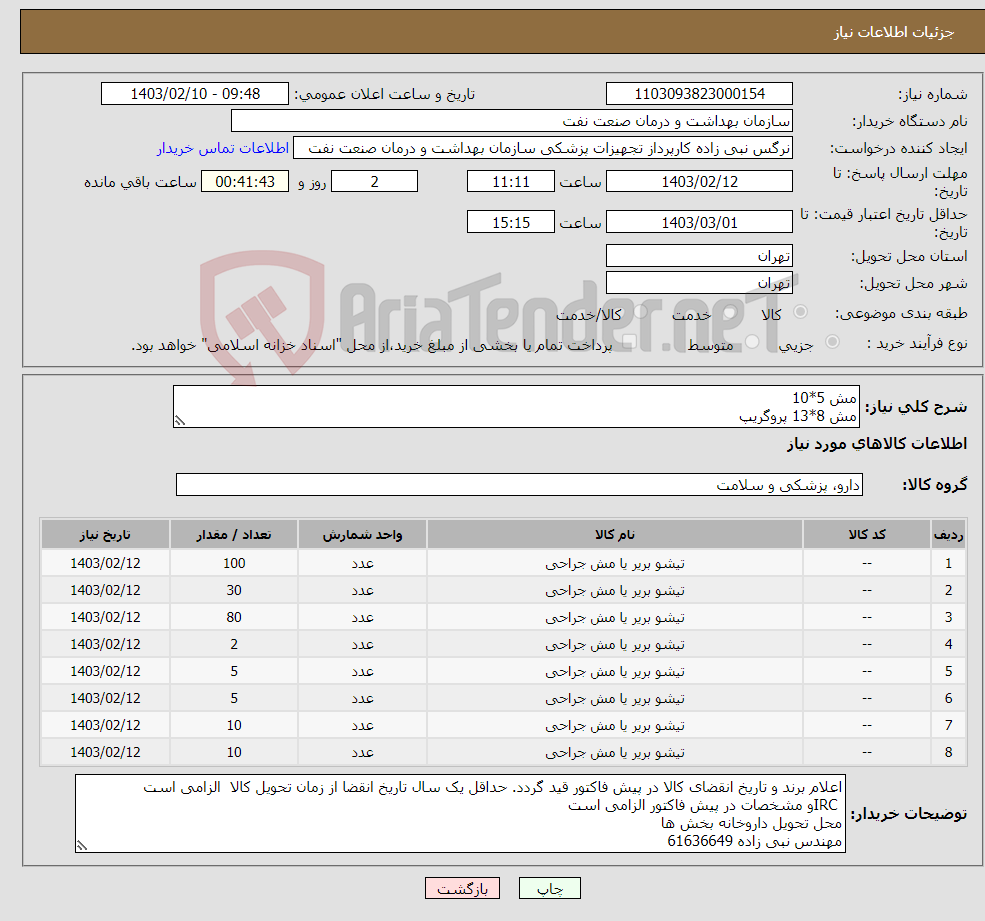Click the reply deadline date 1403/02/12 field
985x921 pixels.
point(699,182)
